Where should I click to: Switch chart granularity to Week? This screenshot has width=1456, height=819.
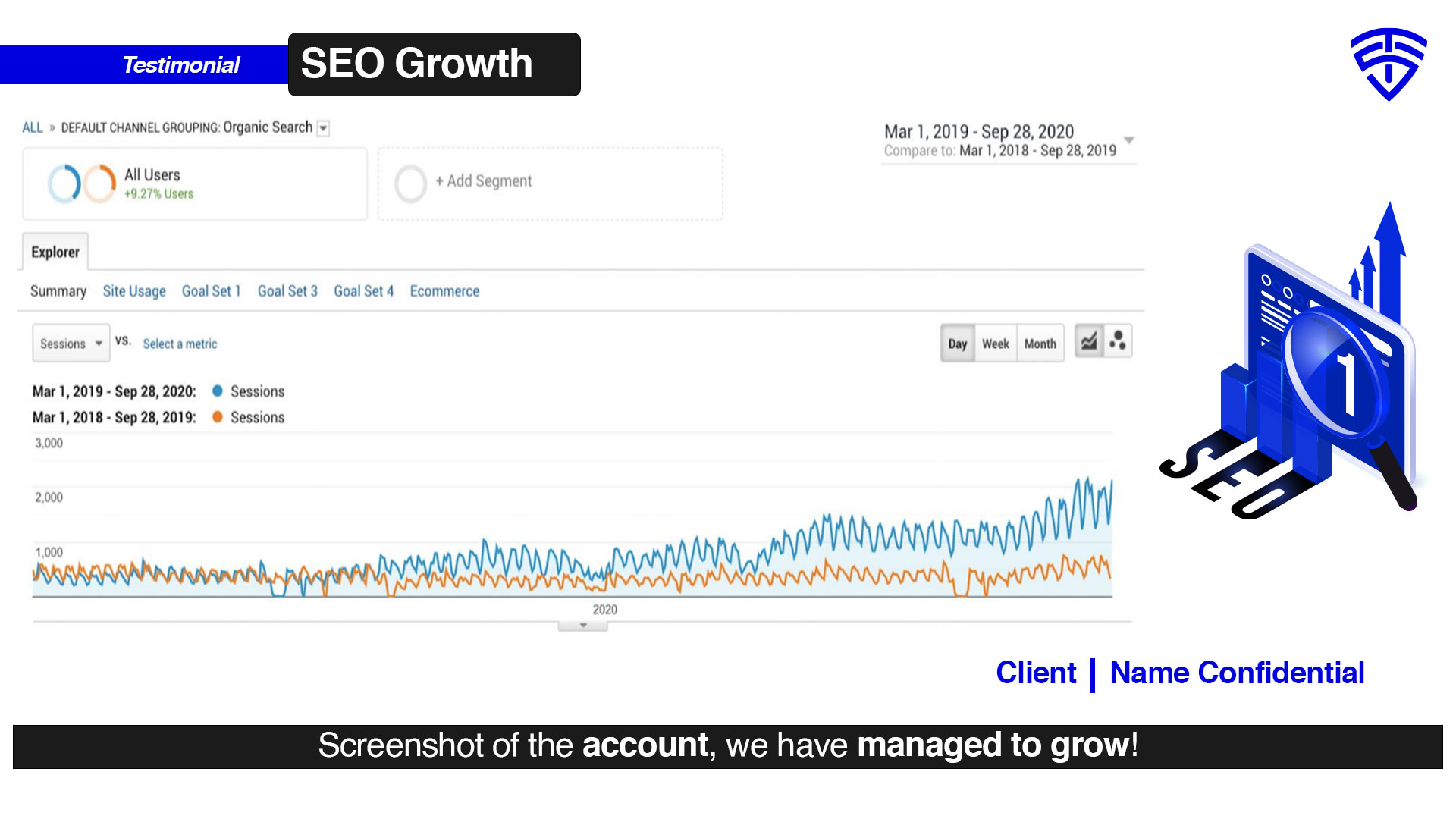coord(995,344)
